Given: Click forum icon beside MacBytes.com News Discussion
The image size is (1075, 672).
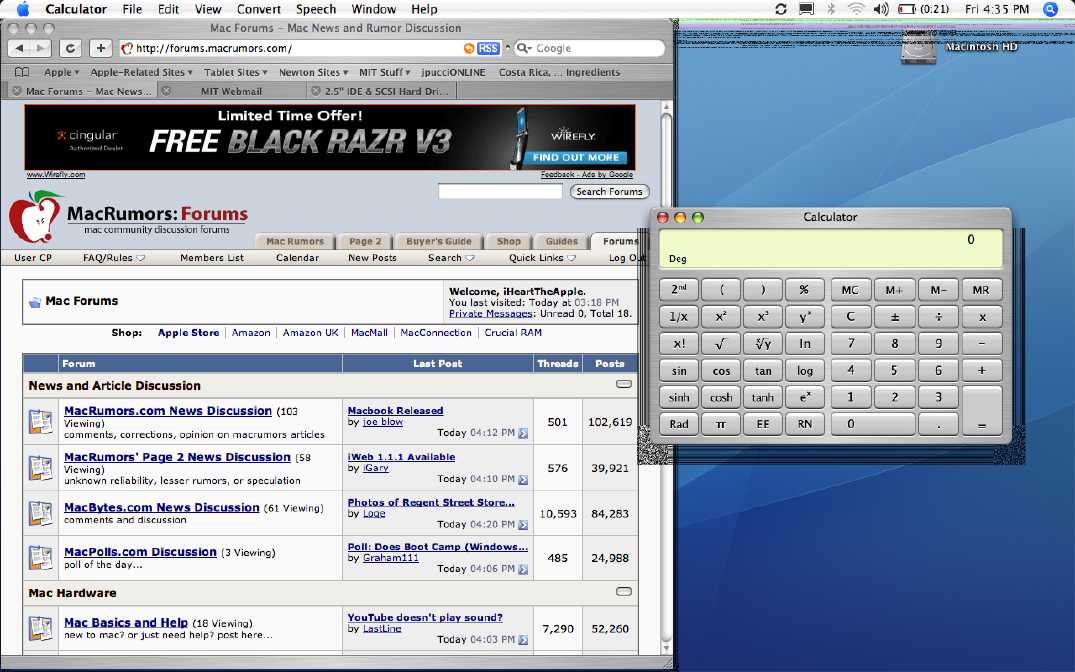Looking at the screenshot, I should click(x=40, y=513).
